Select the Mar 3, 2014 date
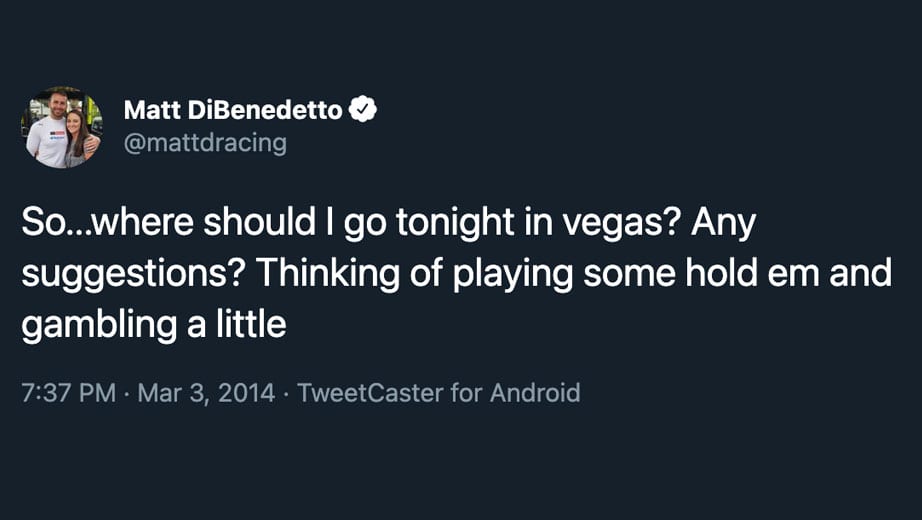Viewport: 922px width, 520px height. click(x=206, y=392)
